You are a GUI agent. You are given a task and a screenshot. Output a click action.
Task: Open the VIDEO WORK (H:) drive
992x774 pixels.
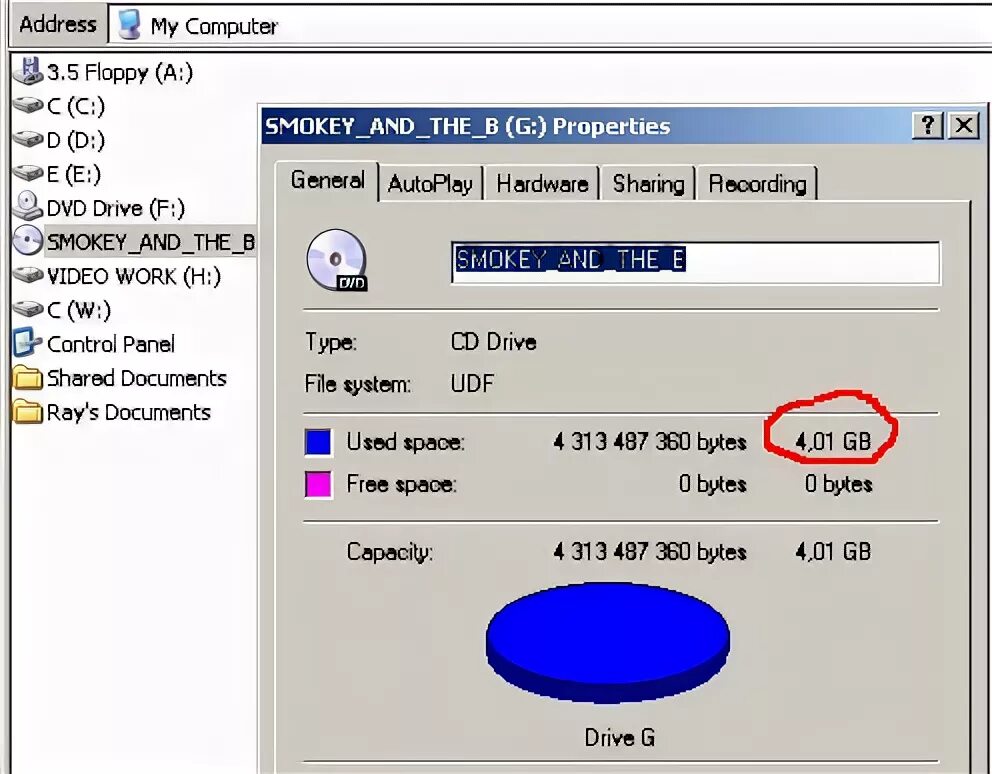[x=125, y=276]
